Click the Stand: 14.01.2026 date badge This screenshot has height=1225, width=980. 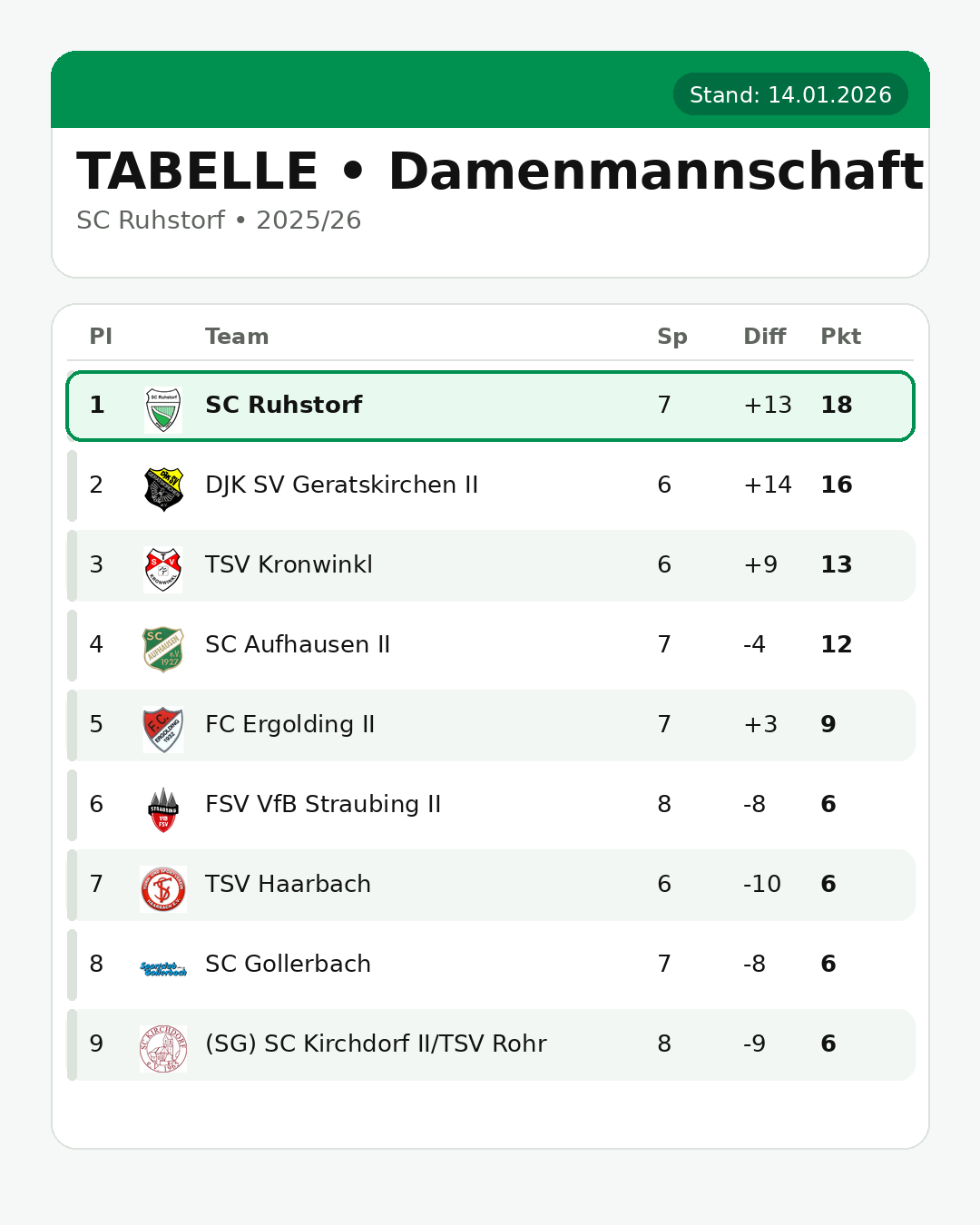coord(790,94)
